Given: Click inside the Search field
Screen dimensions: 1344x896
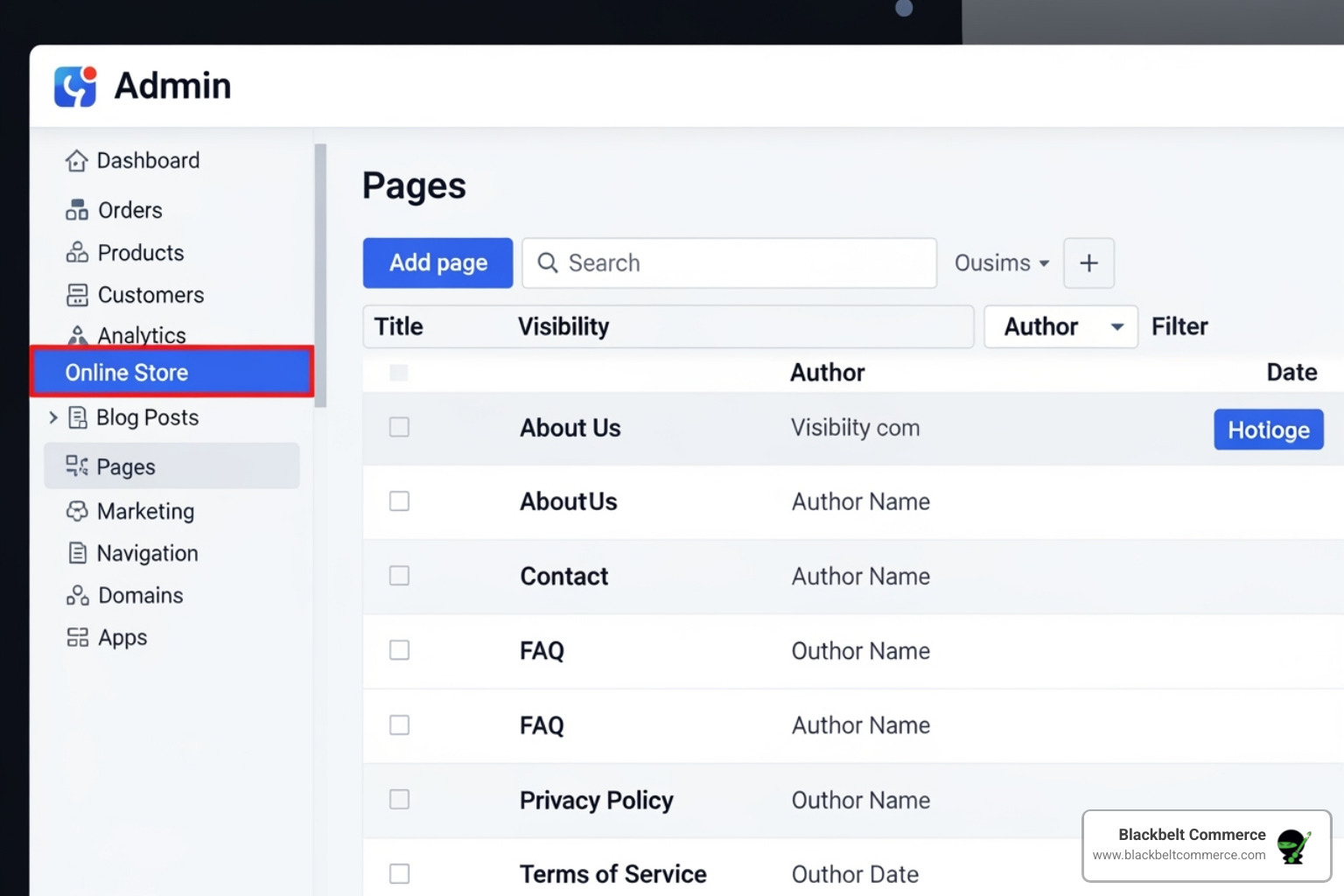Looking at the screenshot, I should pos(729,262).
